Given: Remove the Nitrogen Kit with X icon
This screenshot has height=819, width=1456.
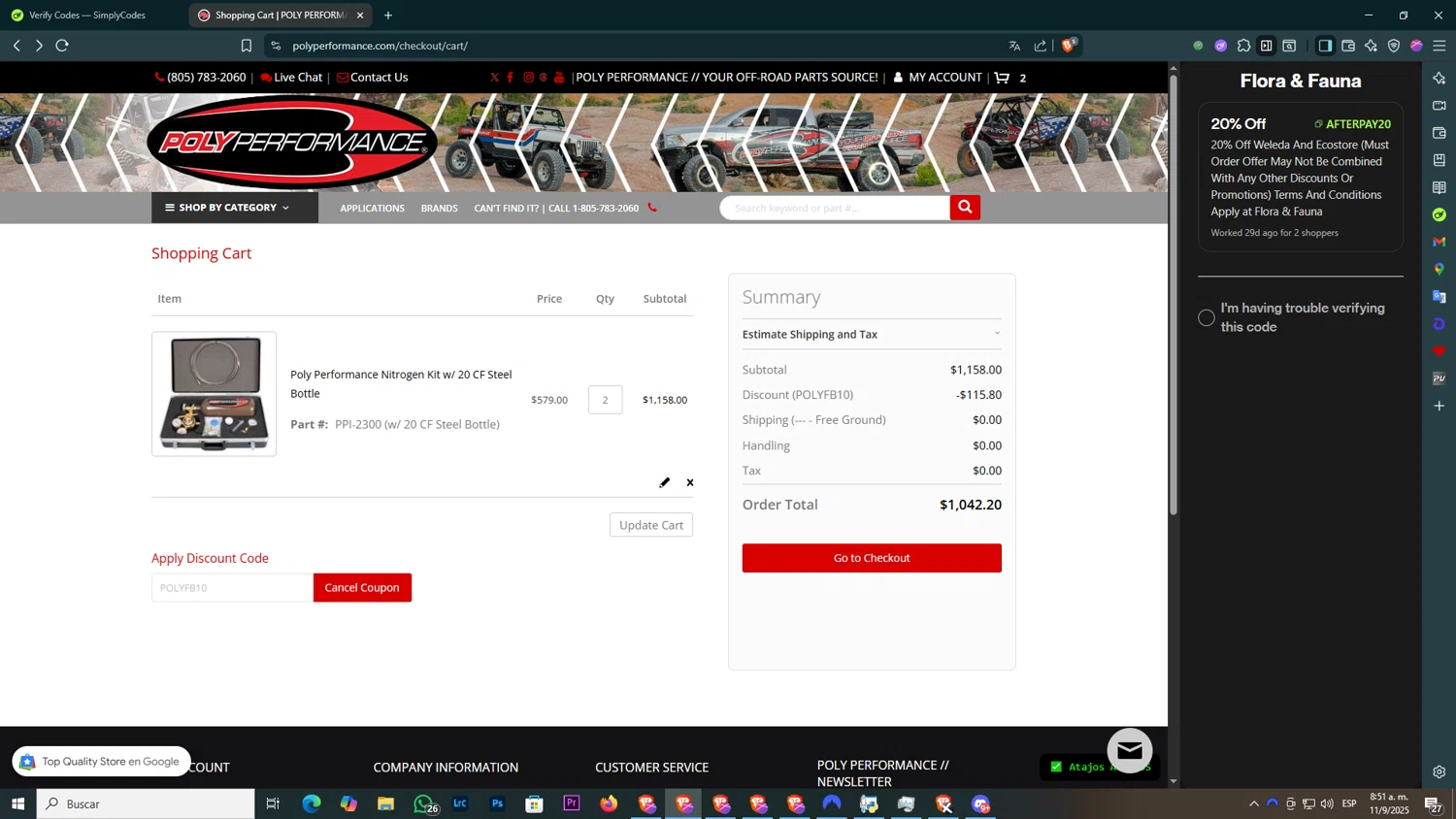Looking at the screenshot, I should coord(690,482).
